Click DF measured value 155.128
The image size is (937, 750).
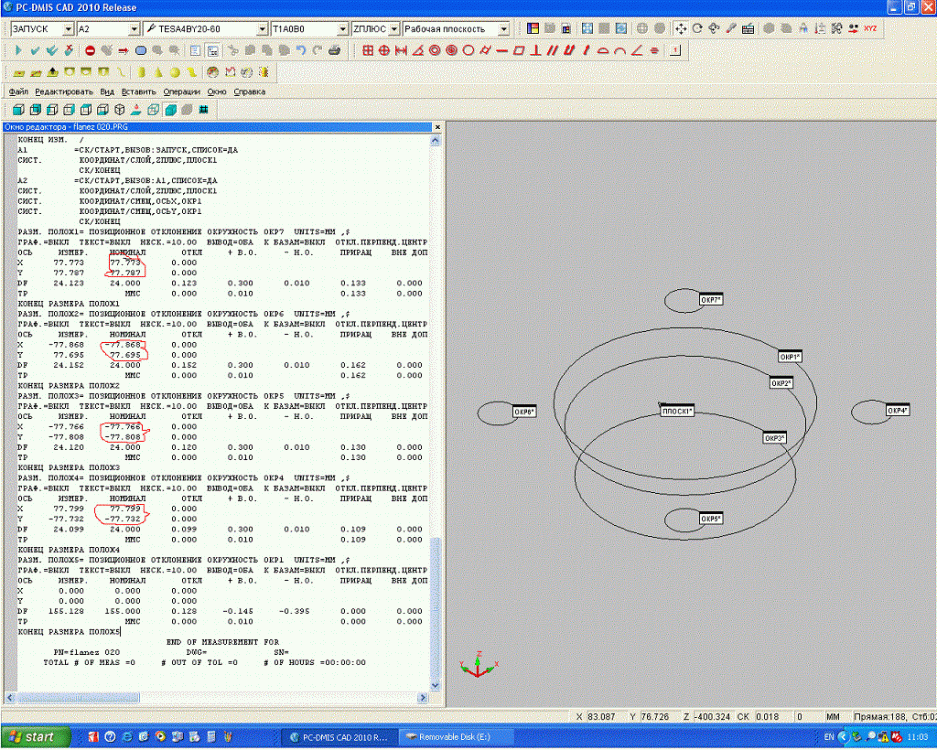[66, 611]
